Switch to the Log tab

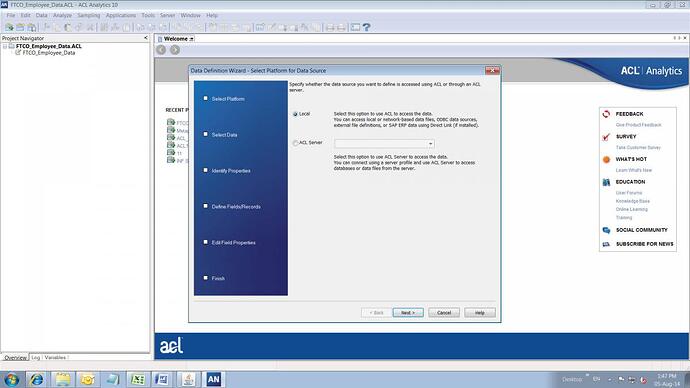point(36,358)
